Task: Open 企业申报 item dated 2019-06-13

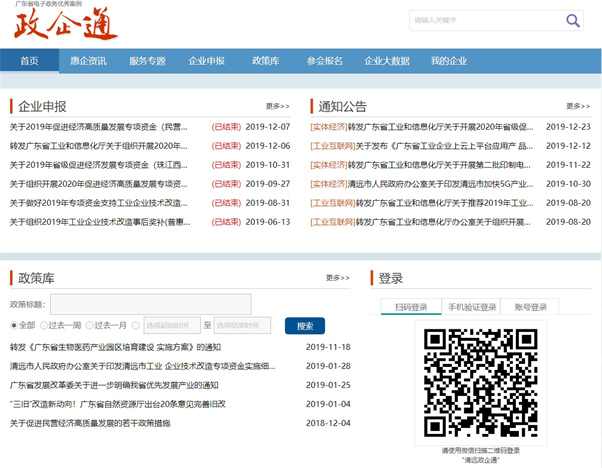Action: click(x=100, y=222)
